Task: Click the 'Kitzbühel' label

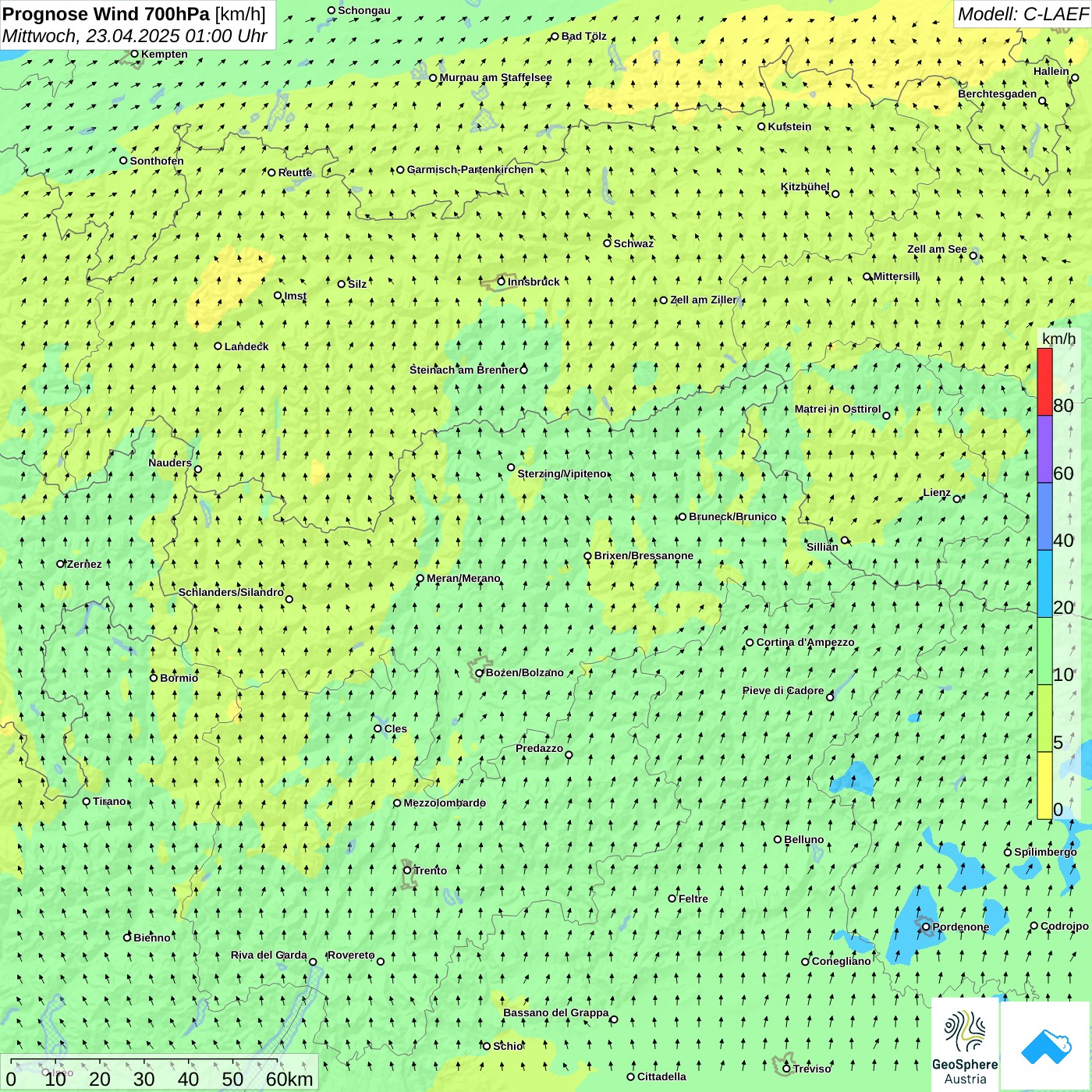Action: 805,186
